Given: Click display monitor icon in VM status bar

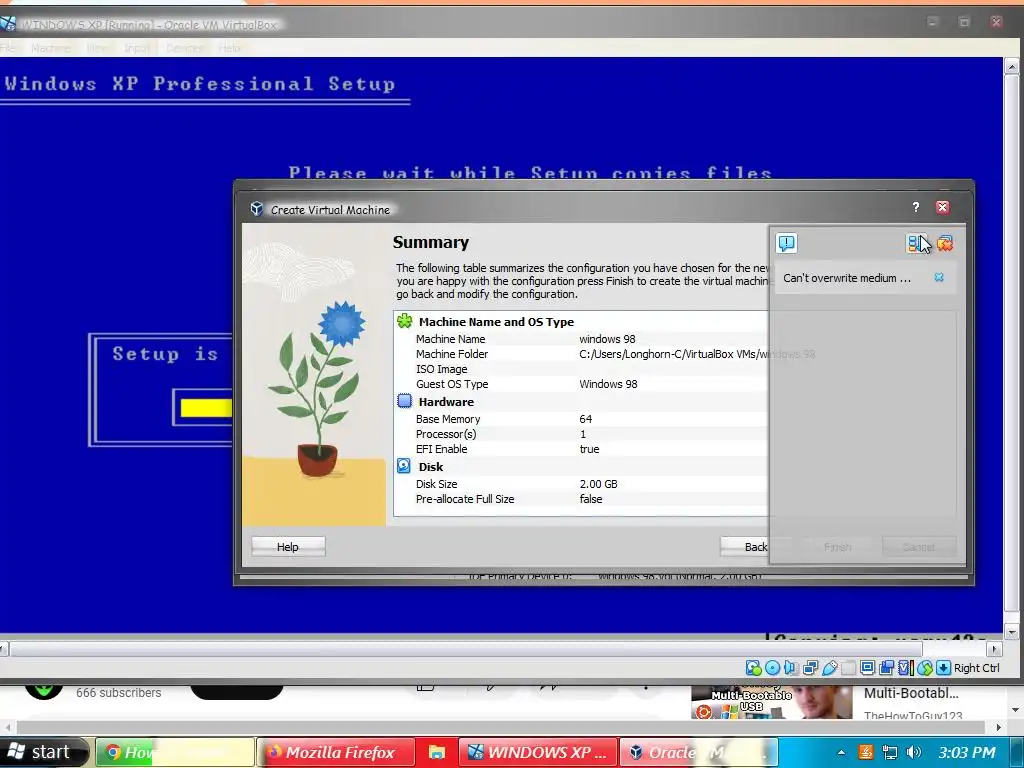Looking at the screenshot, I should pos(867,667).
